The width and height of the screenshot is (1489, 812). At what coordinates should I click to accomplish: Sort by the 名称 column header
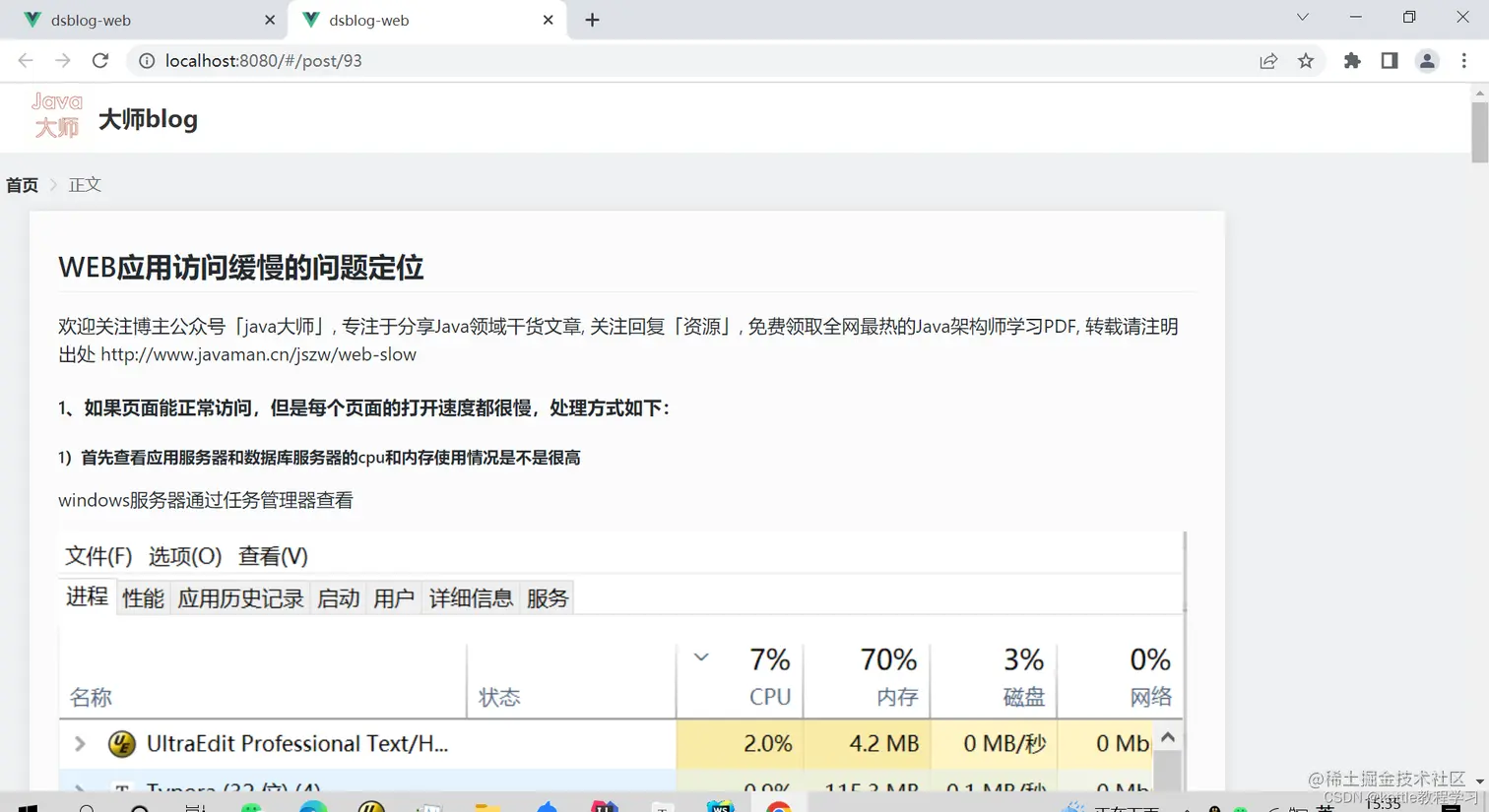click(x=91, y=698)
